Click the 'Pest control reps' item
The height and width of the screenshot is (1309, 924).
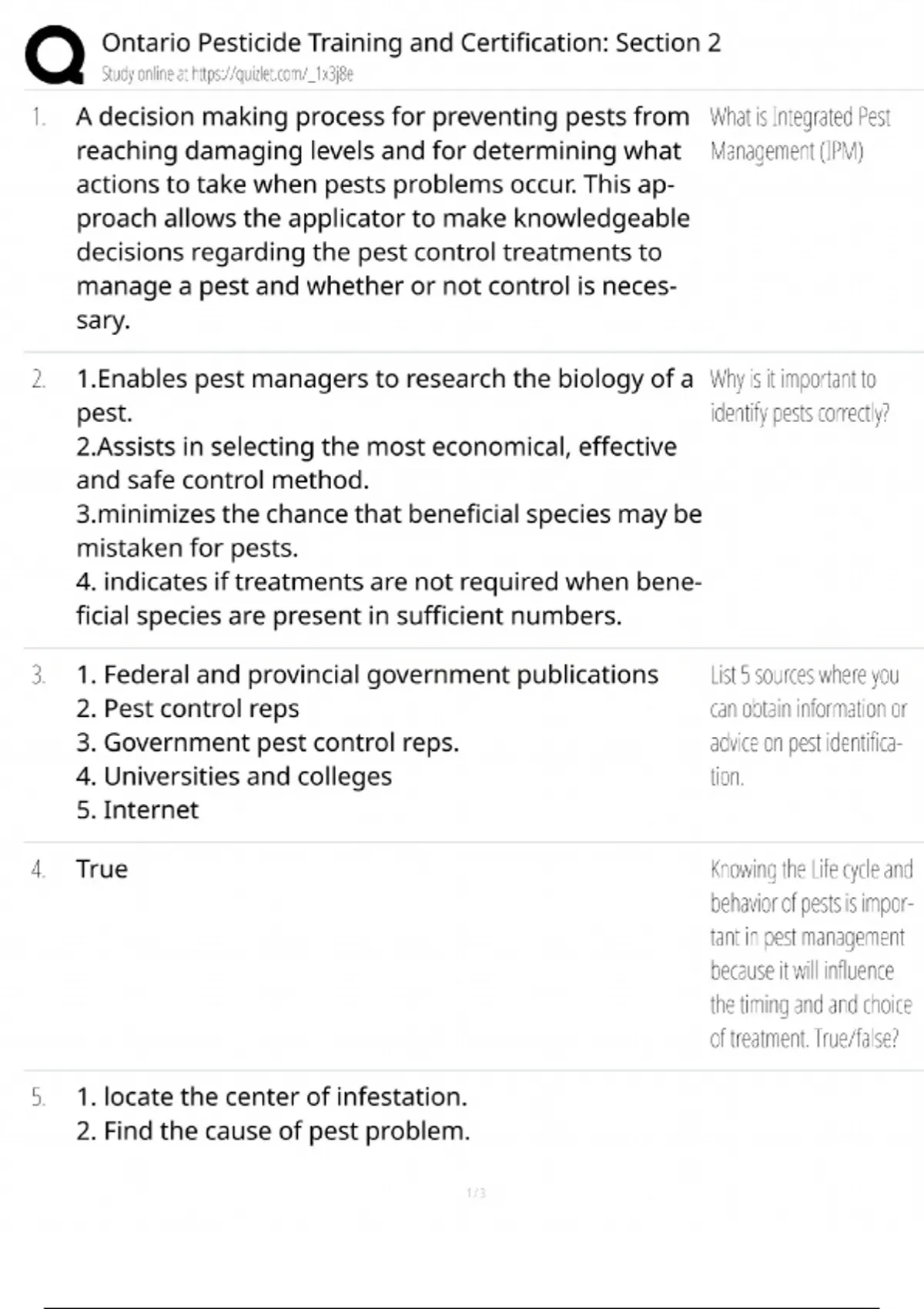[188, 708]
